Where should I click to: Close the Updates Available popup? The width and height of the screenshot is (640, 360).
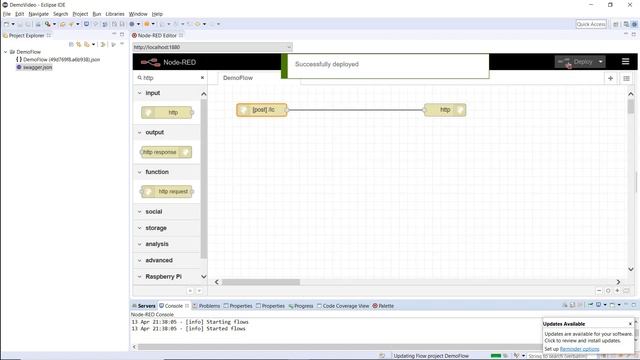pos(630,324)
